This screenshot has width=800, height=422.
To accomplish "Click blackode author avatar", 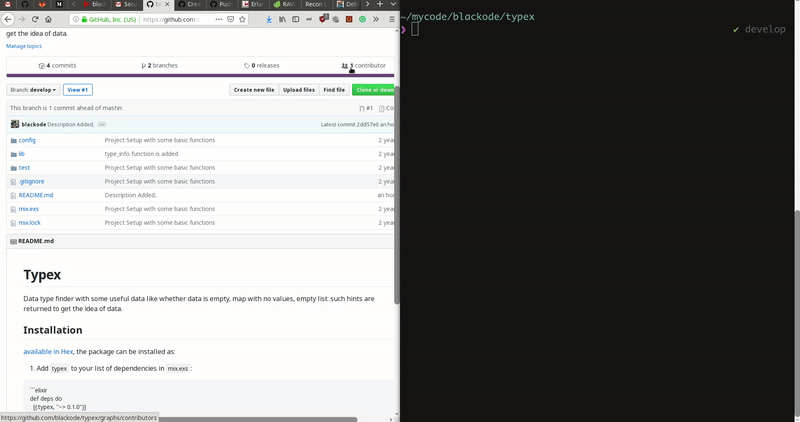I will coord(15,124).
